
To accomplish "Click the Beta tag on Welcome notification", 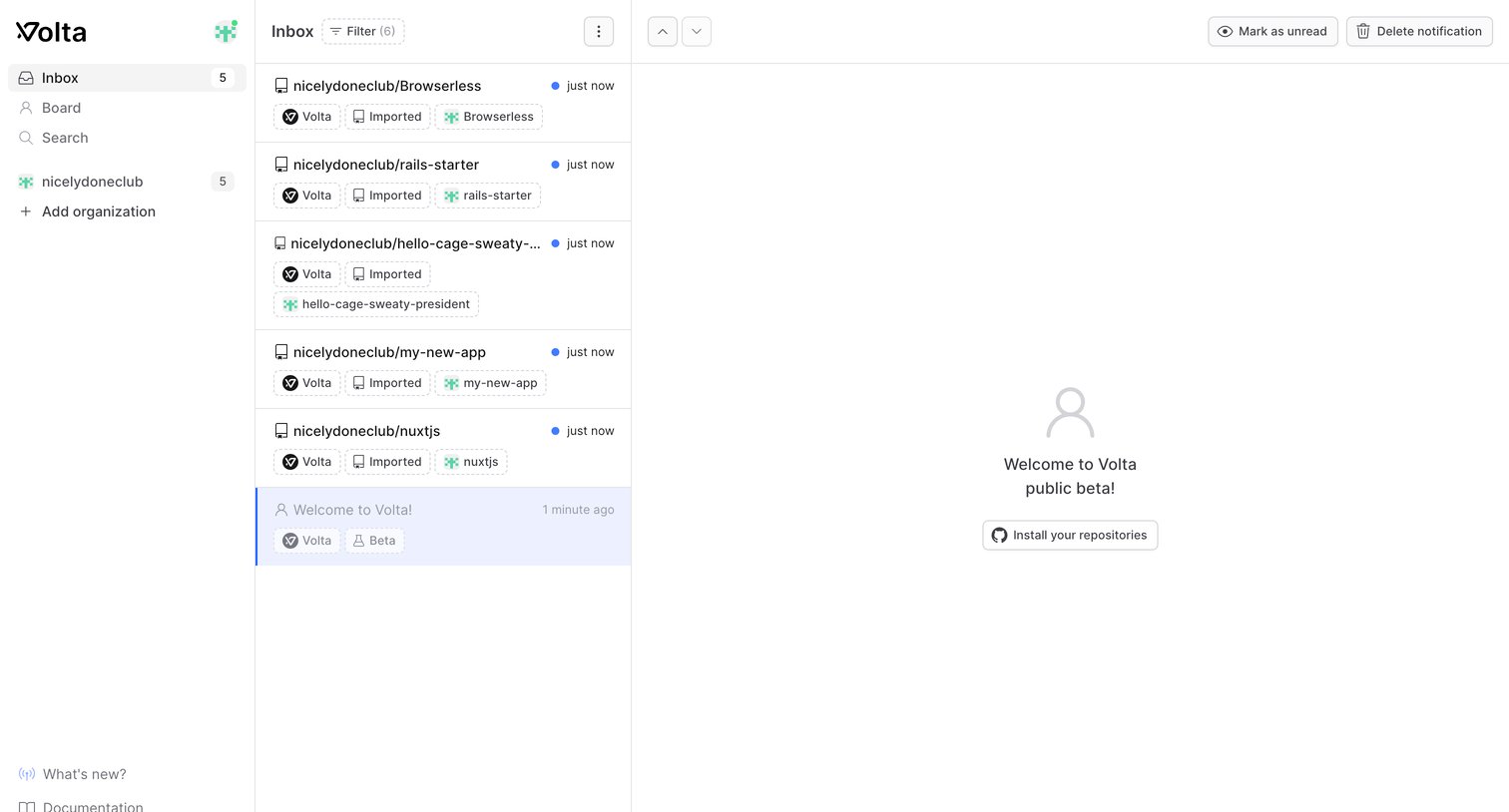I will 374,541.
